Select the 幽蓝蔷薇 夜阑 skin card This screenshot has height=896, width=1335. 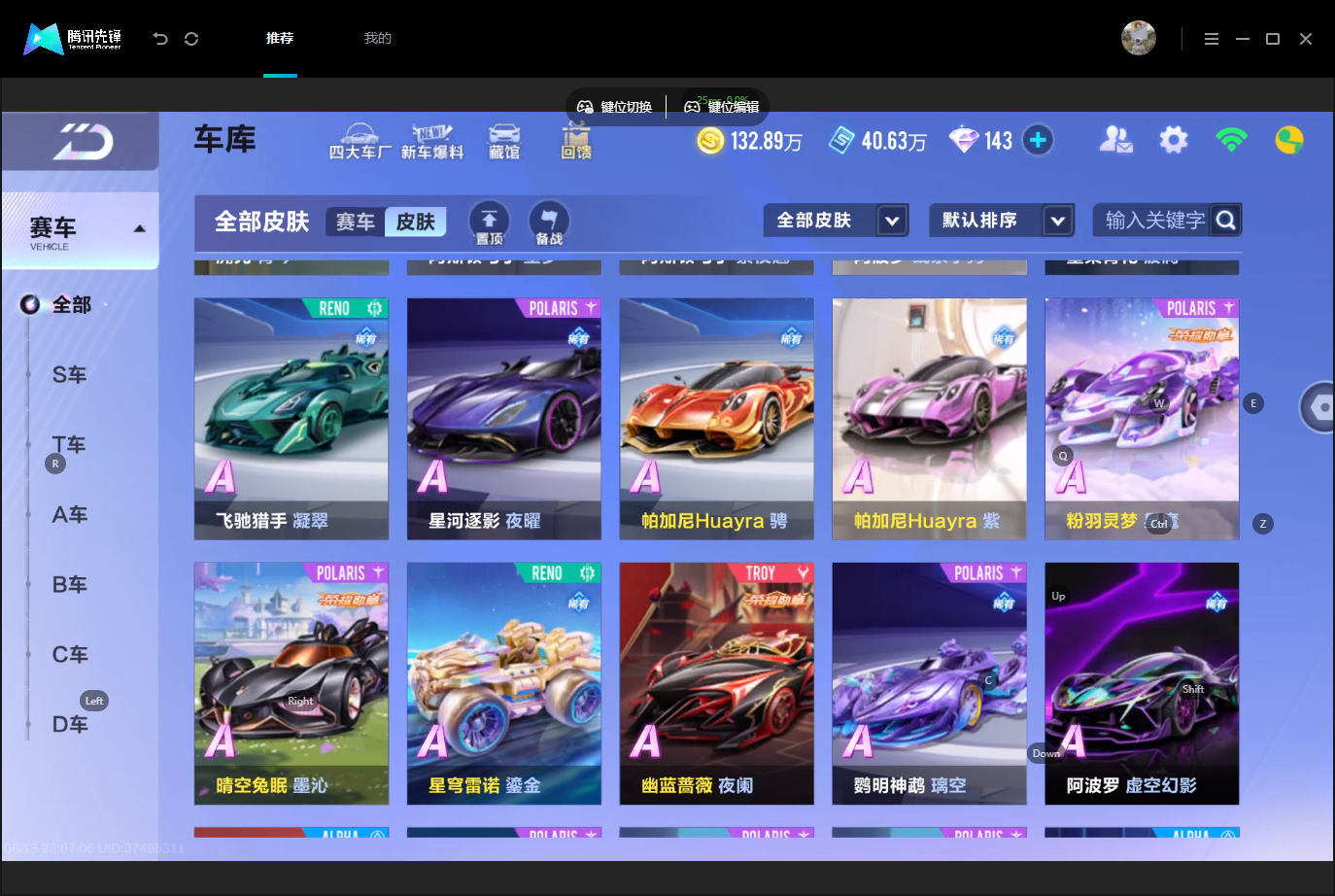(717, 684)
